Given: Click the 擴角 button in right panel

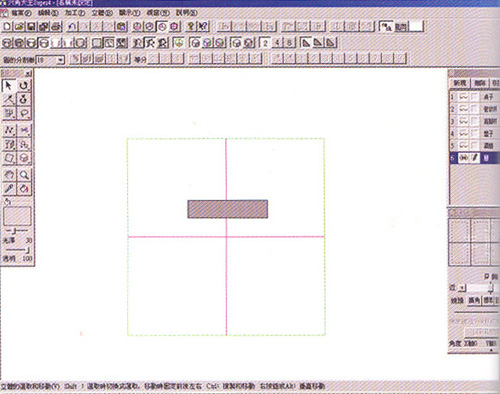Looking at the screenshot, I should coord(474,301).
